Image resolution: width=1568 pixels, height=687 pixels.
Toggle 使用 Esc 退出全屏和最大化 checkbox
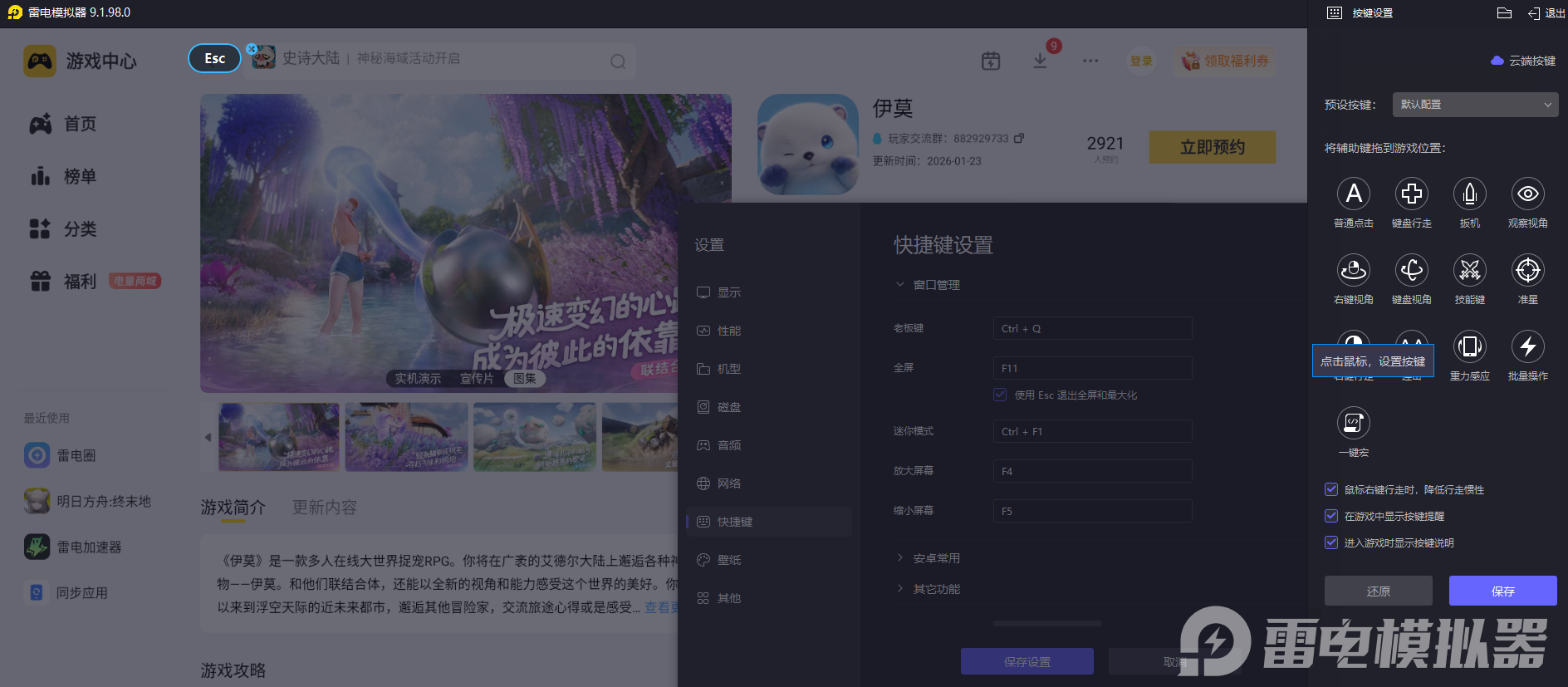1000,395
